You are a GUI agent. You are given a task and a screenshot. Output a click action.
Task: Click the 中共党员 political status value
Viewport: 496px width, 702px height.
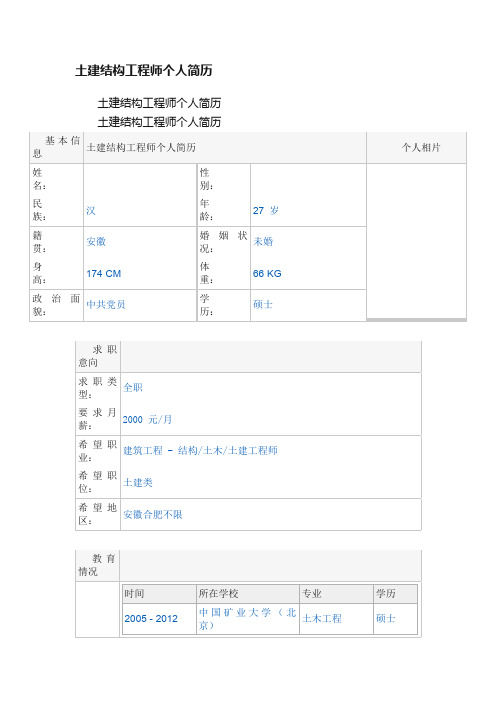click(x=106, y=304)
